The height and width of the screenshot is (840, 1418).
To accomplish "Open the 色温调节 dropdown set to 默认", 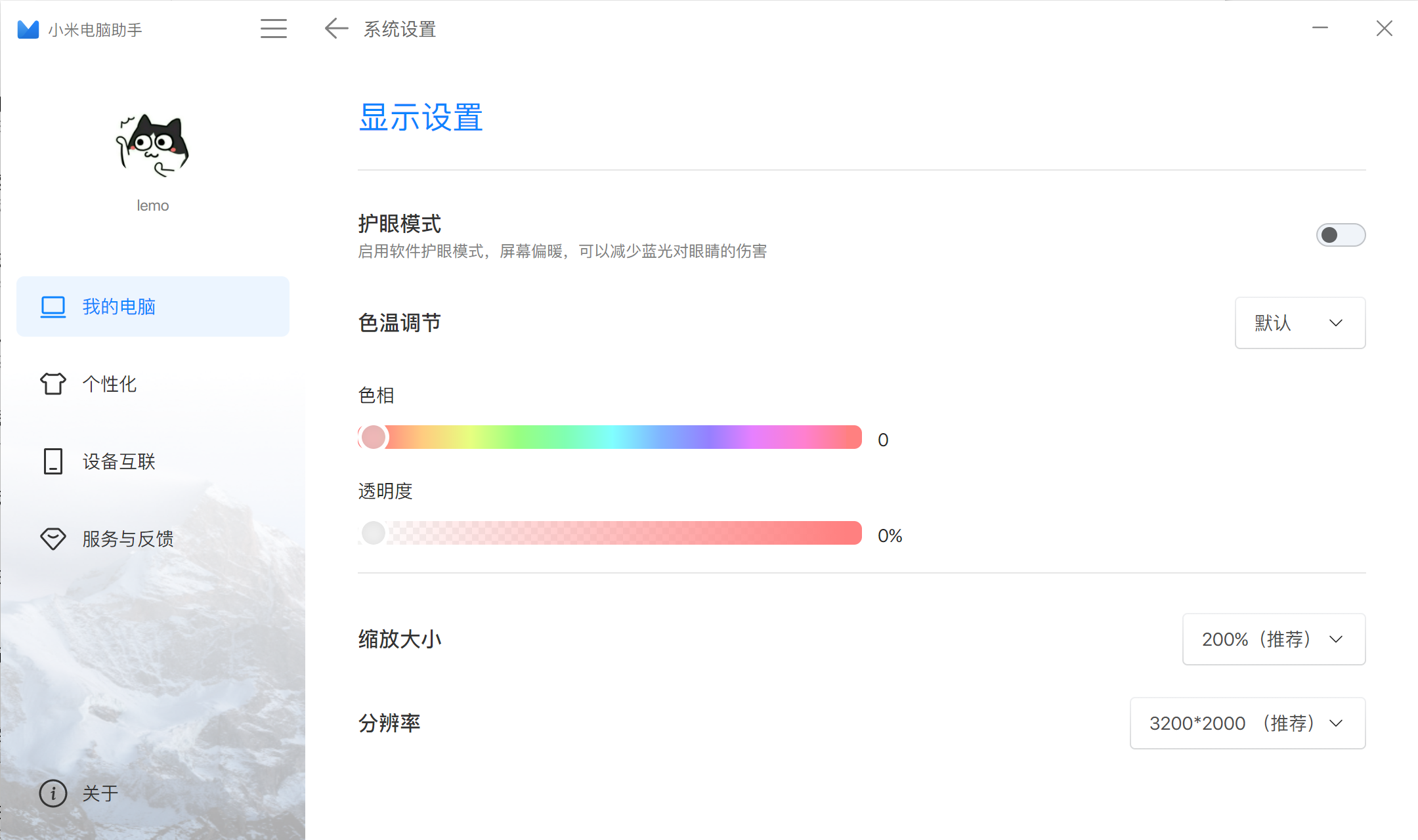I will tap(1300, 323).
